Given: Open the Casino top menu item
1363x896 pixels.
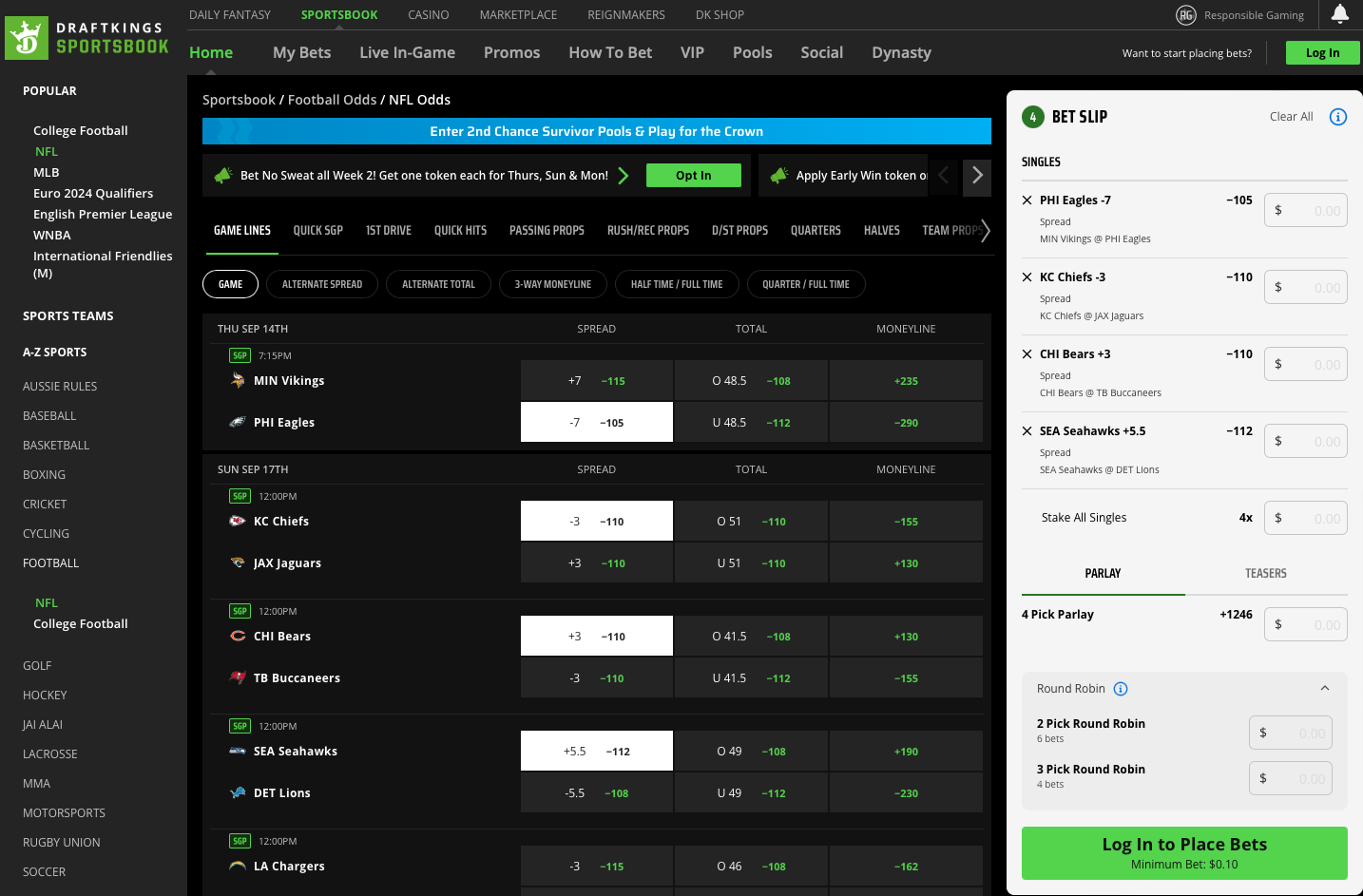Looking at the screenshot, I should pyautogui.click(x=429, y=15).
